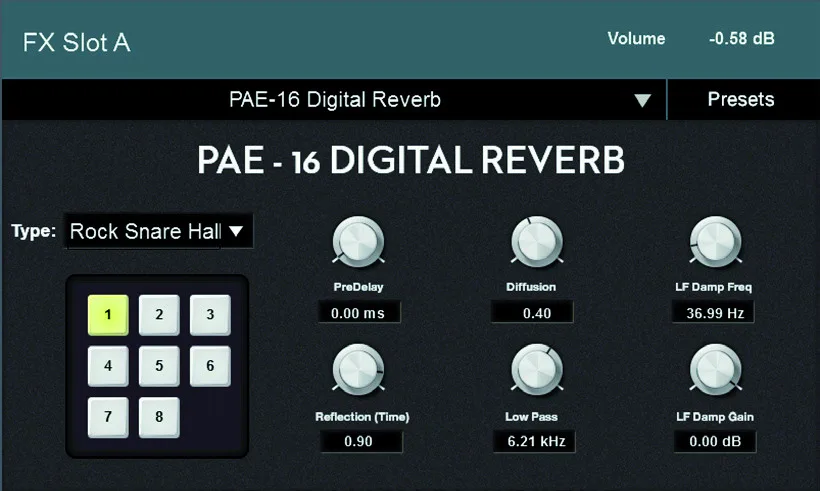Screen dimensions: 820x491
Task: Click the Reflection (Time) knob
Action: (358, 370)
